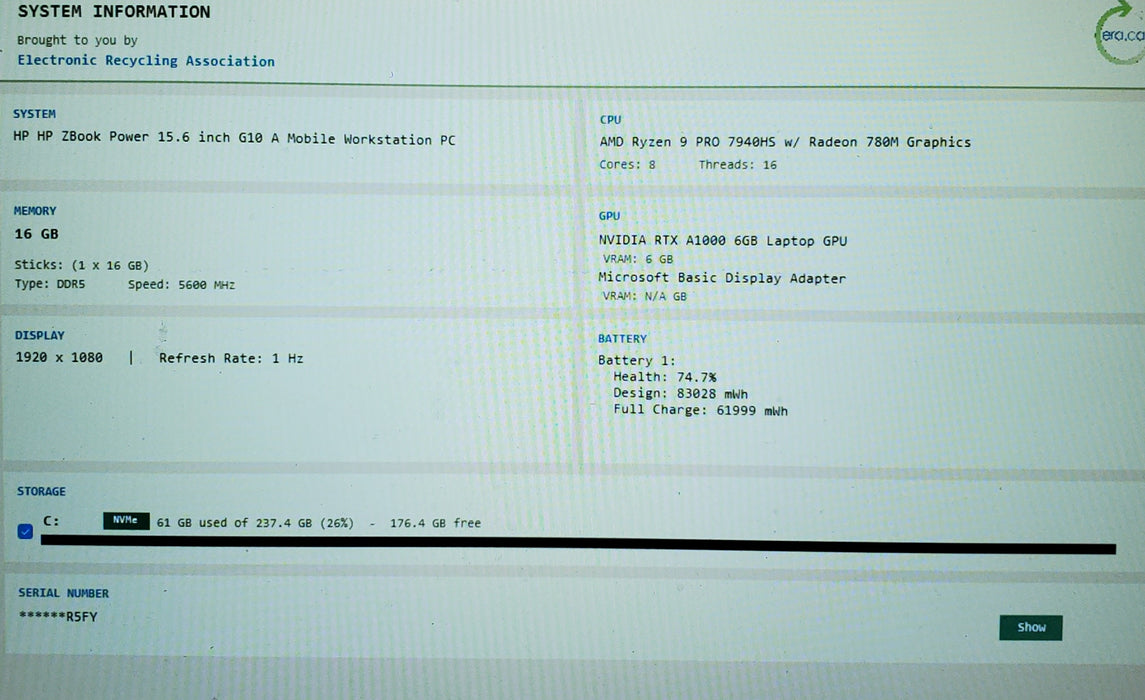Select the Full Charge: 61999 mWh value
The height and width of the screenshot is (700, 1145).
point(700,409)
